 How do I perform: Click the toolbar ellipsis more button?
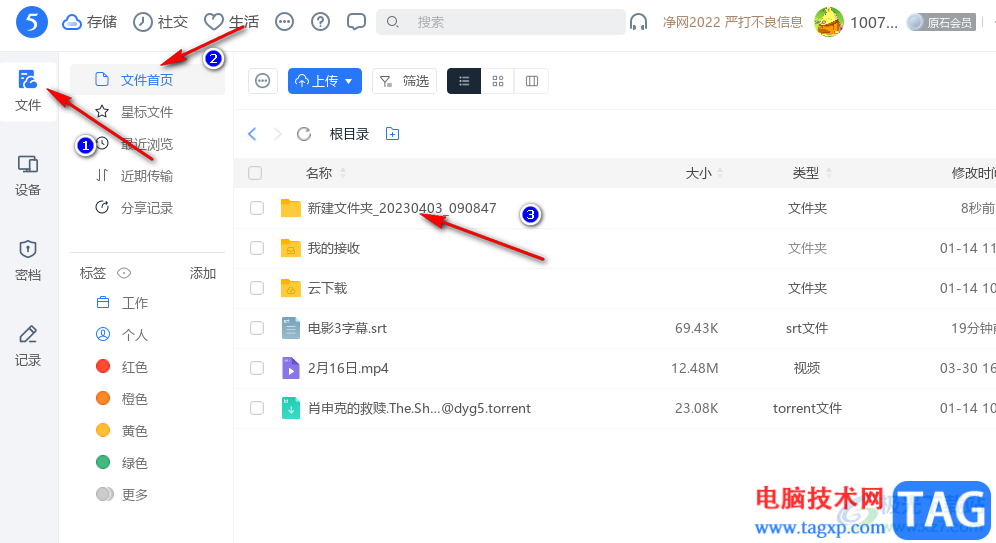click(262, 81)
